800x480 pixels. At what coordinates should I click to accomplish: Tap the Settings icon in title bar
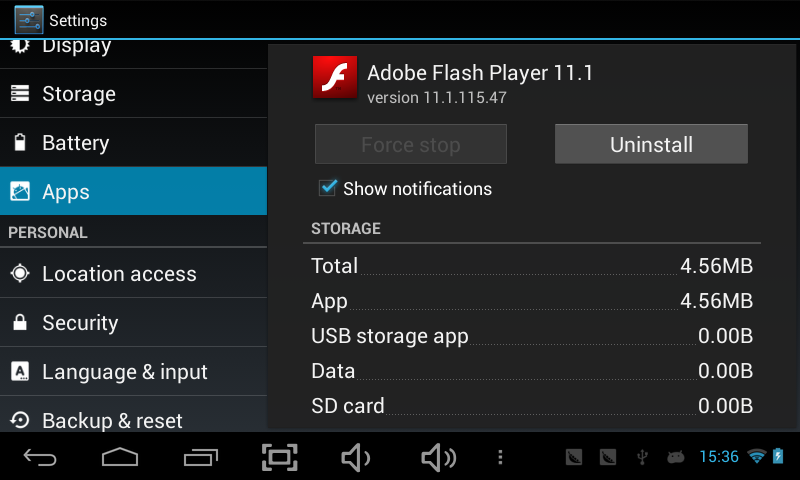(29, 20)
